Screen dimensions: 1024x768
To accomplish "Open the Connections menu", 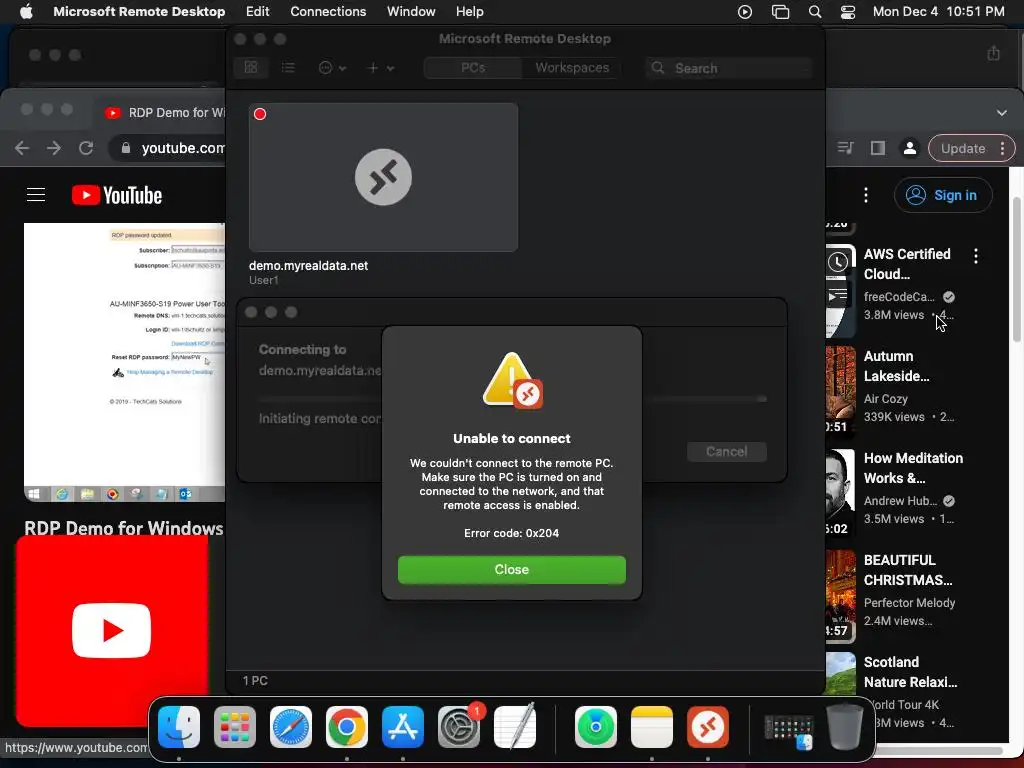I will tap(328, 12).
